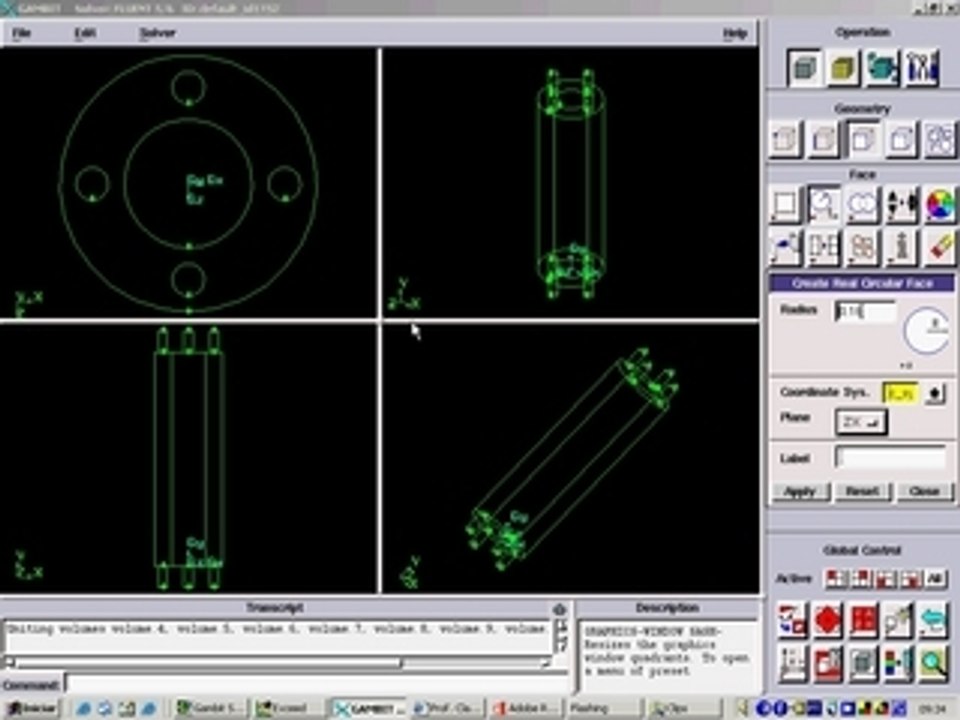
Task: Click the Close button in the face form
Action: pyautogui.click(x=924, y=491)
